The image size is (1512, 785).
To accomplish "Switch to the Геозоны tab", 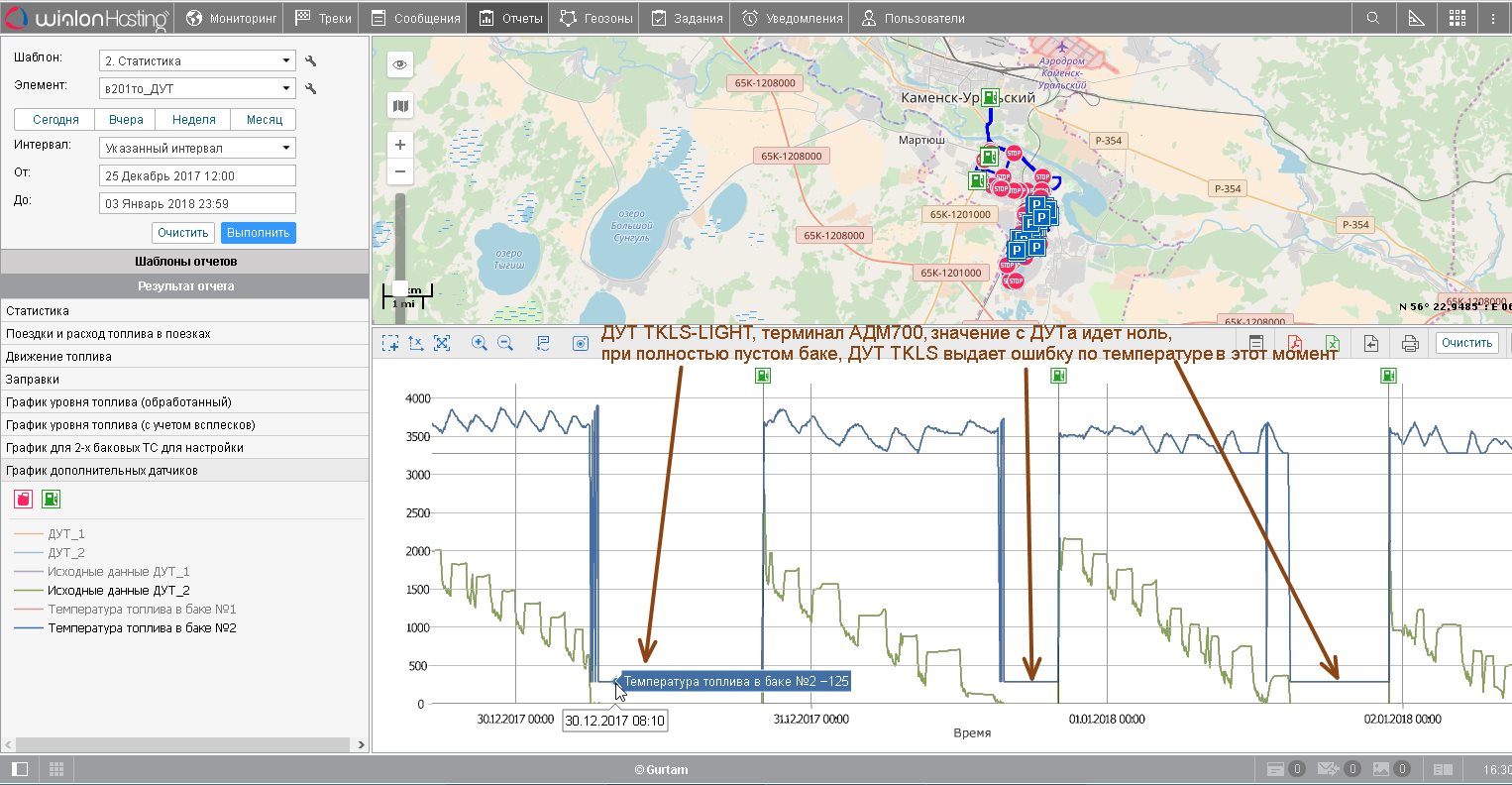I will pyautogui.click(x=595, y=18).
